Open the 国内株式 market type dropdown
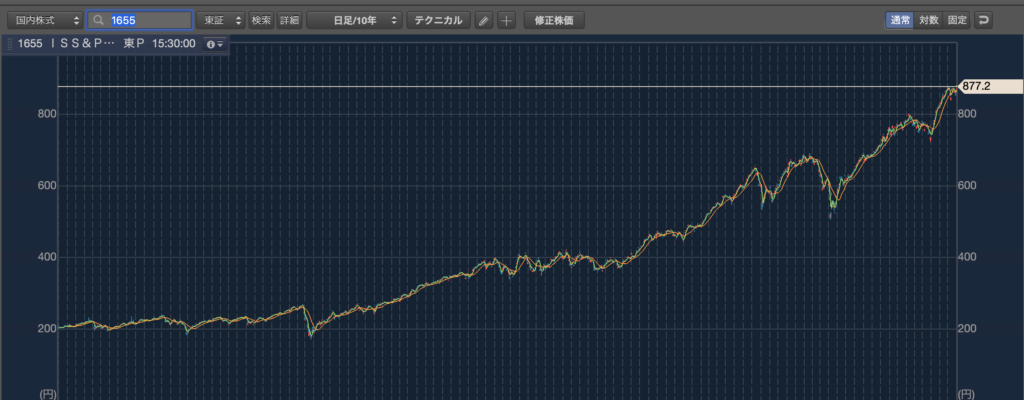The image size is (1024, 400). [x=45, y=20]
